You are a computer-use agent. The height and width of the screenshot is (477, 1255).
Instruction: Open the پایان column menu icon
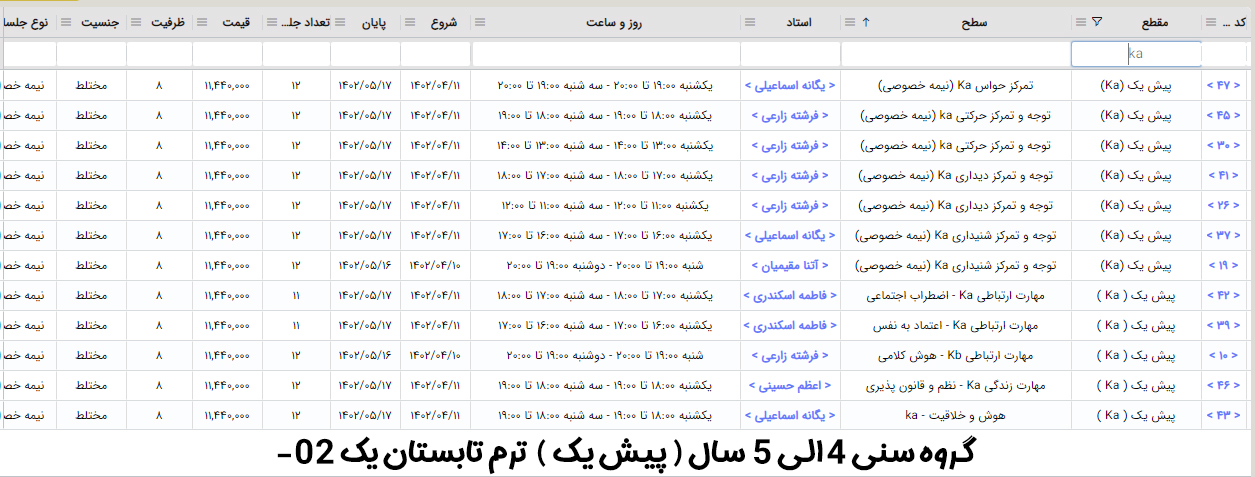coord(340,22)
